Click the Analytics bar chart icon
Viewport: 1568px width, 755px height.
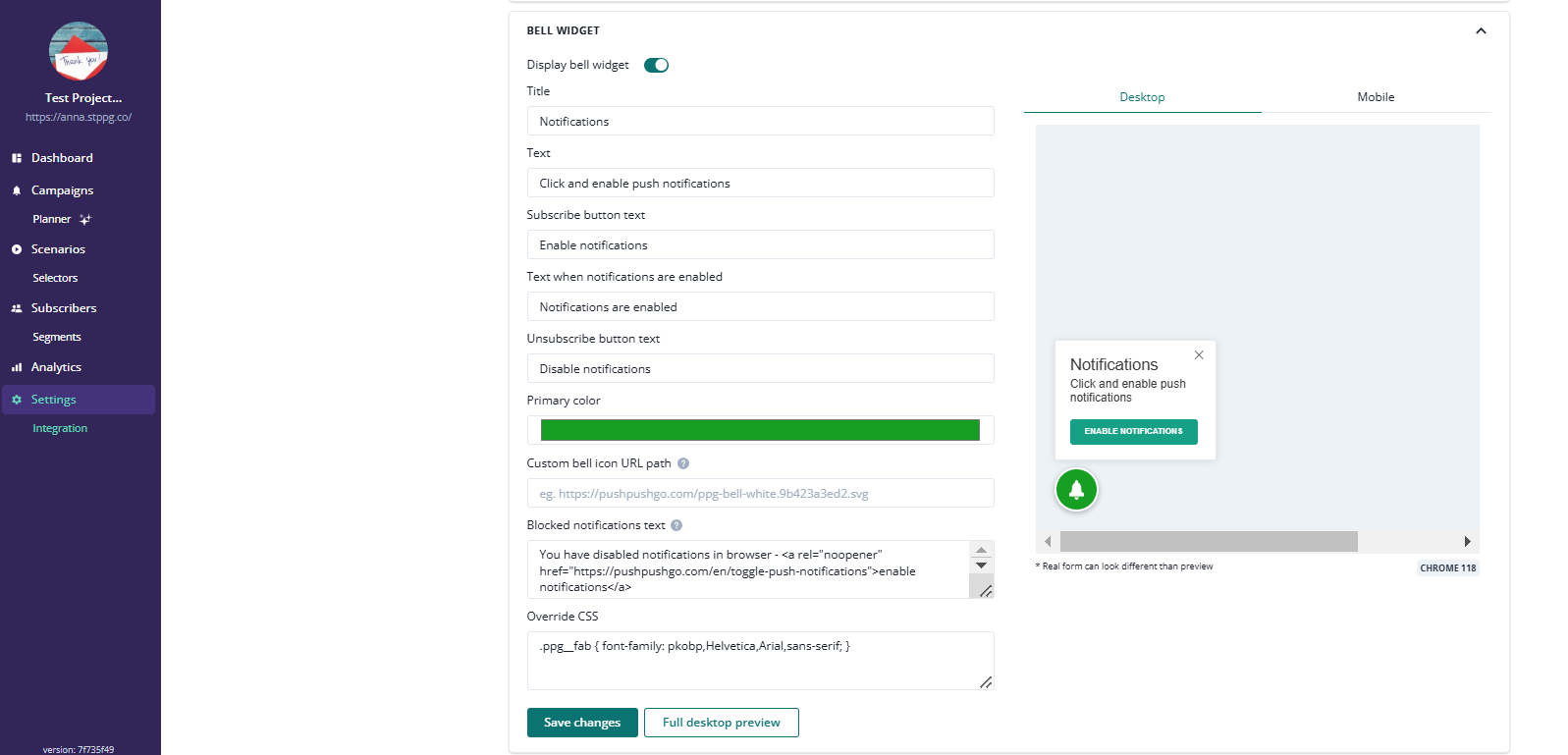point(17,367)
